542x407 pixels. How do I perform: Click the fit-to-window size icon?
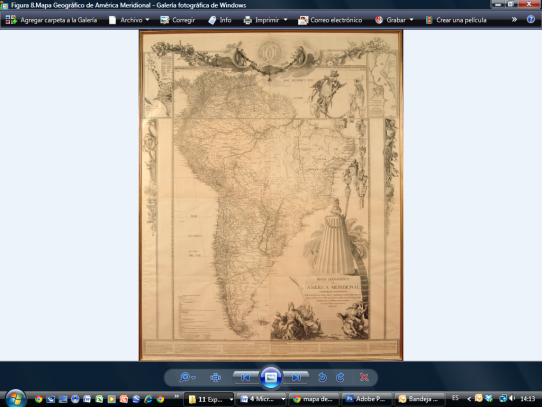pos(215,377)
